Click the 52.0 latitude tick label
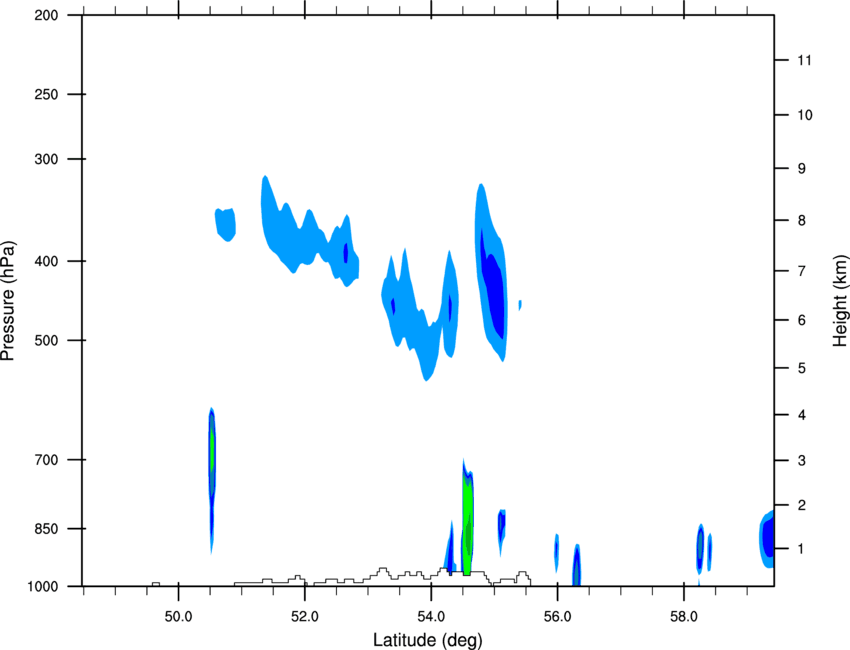Screen dimensions: 850x650 [305, 617]
